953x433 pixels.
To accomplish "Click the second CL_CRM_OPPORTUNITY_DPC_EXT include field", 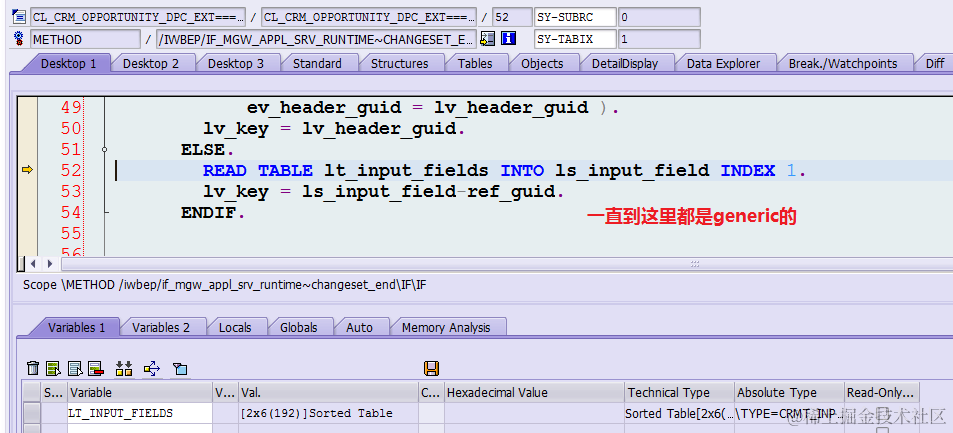I will click(369, 17).
